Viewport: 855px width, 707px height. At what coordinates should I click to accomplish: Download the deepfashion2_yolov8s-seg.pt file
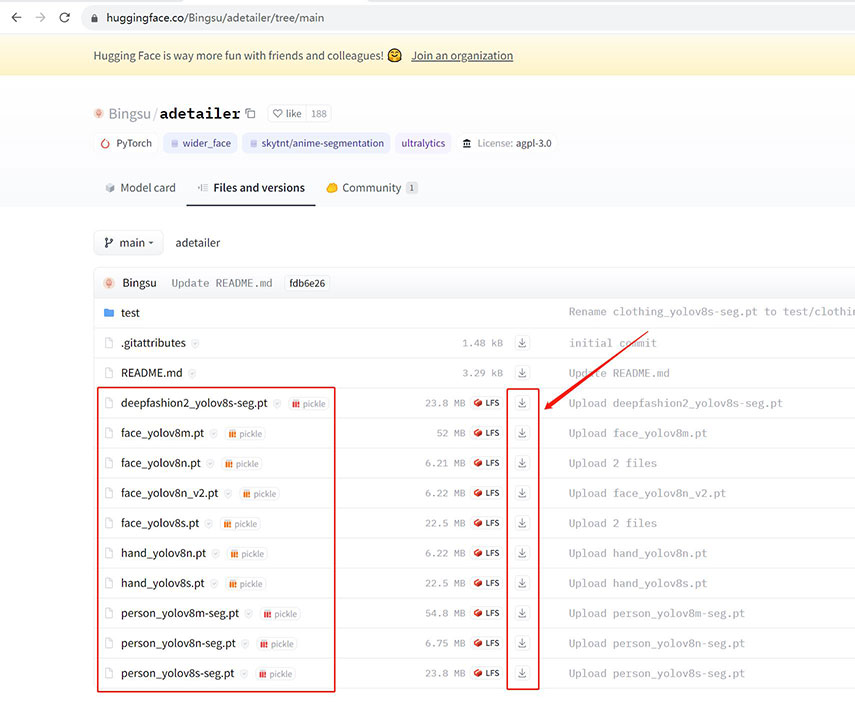pyautogui.click(x=522, y=403)
